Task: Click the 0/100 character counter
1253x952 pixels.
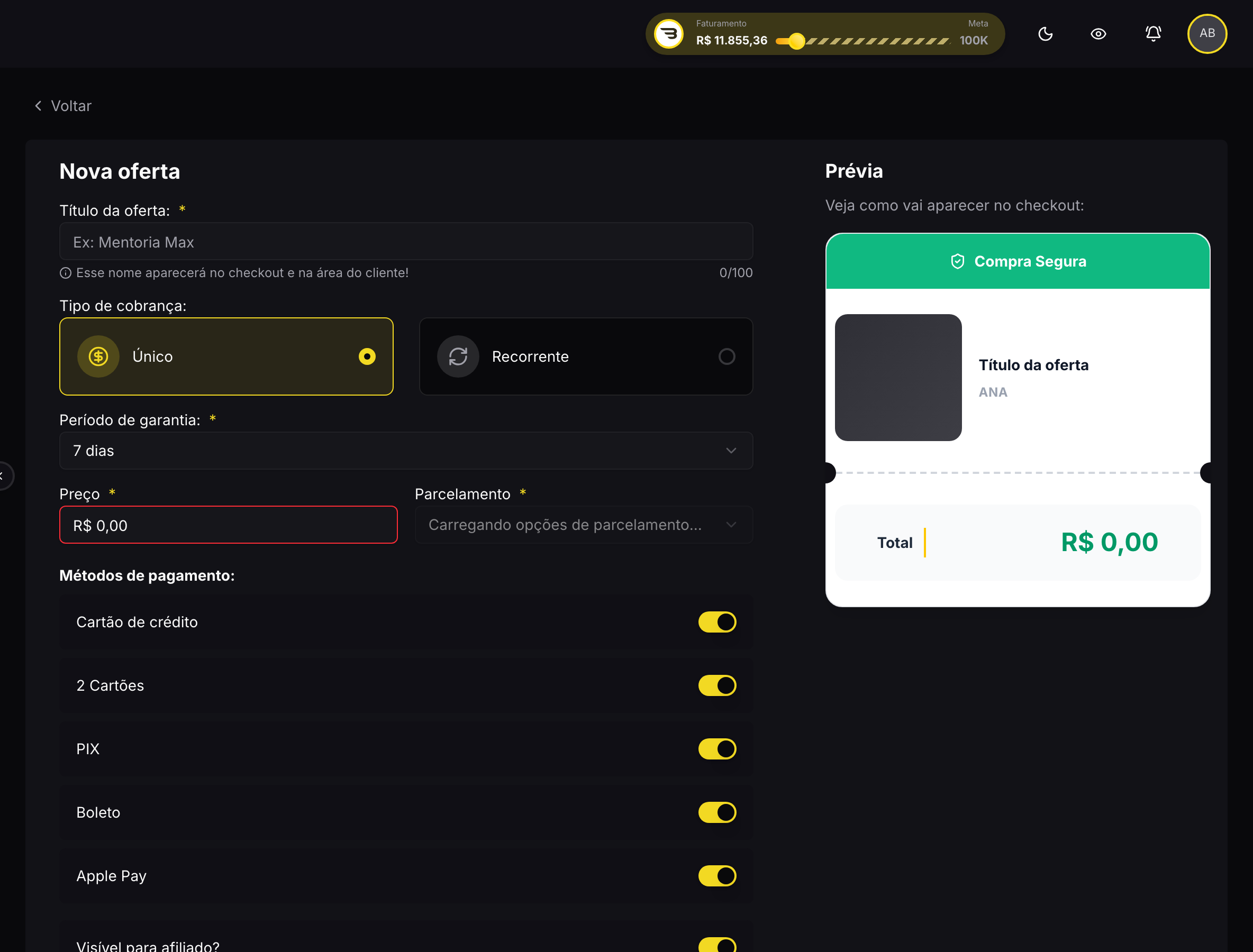Action: point(736,273)
